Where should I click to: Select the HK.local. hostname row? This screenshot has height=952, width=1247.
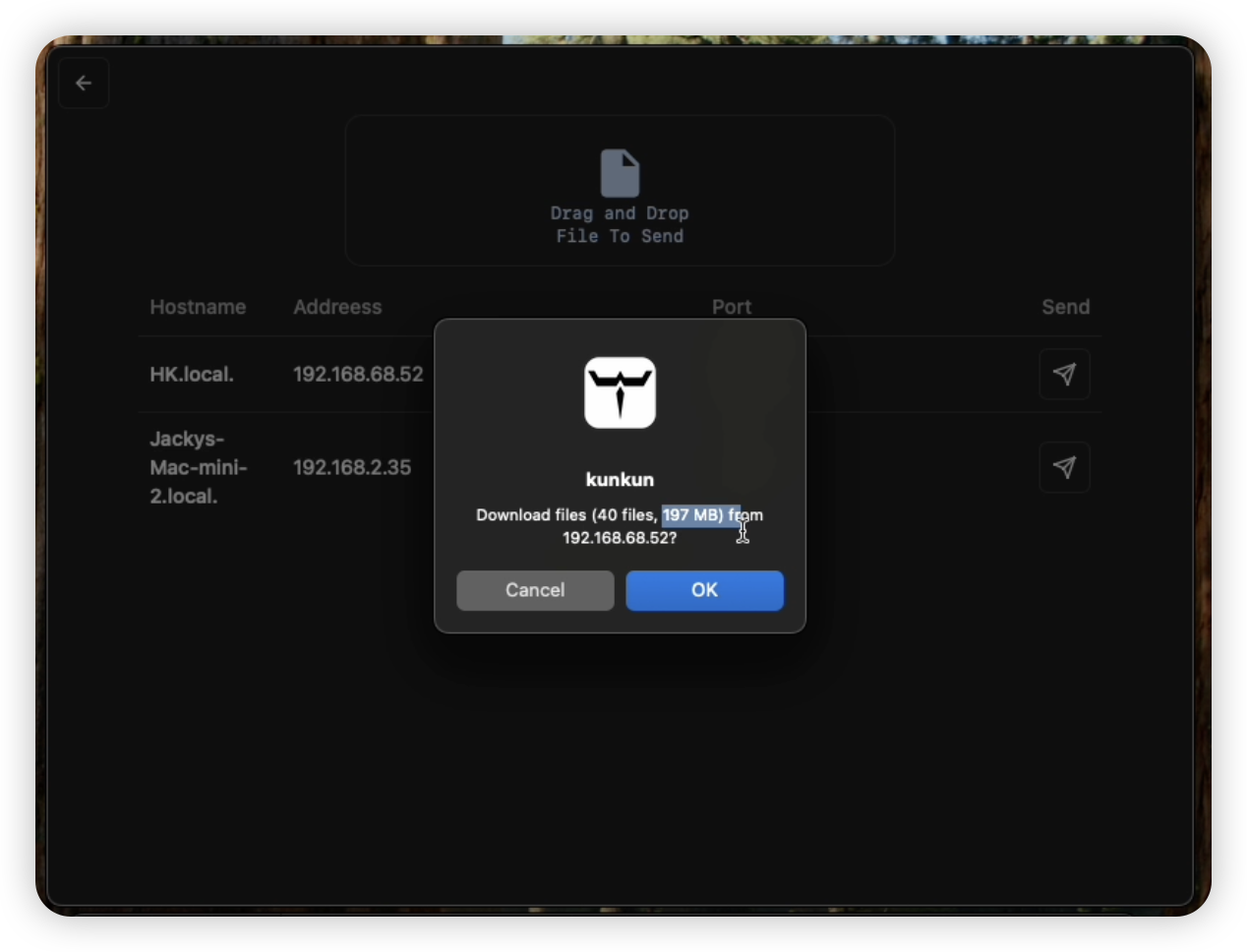point(192,375)
